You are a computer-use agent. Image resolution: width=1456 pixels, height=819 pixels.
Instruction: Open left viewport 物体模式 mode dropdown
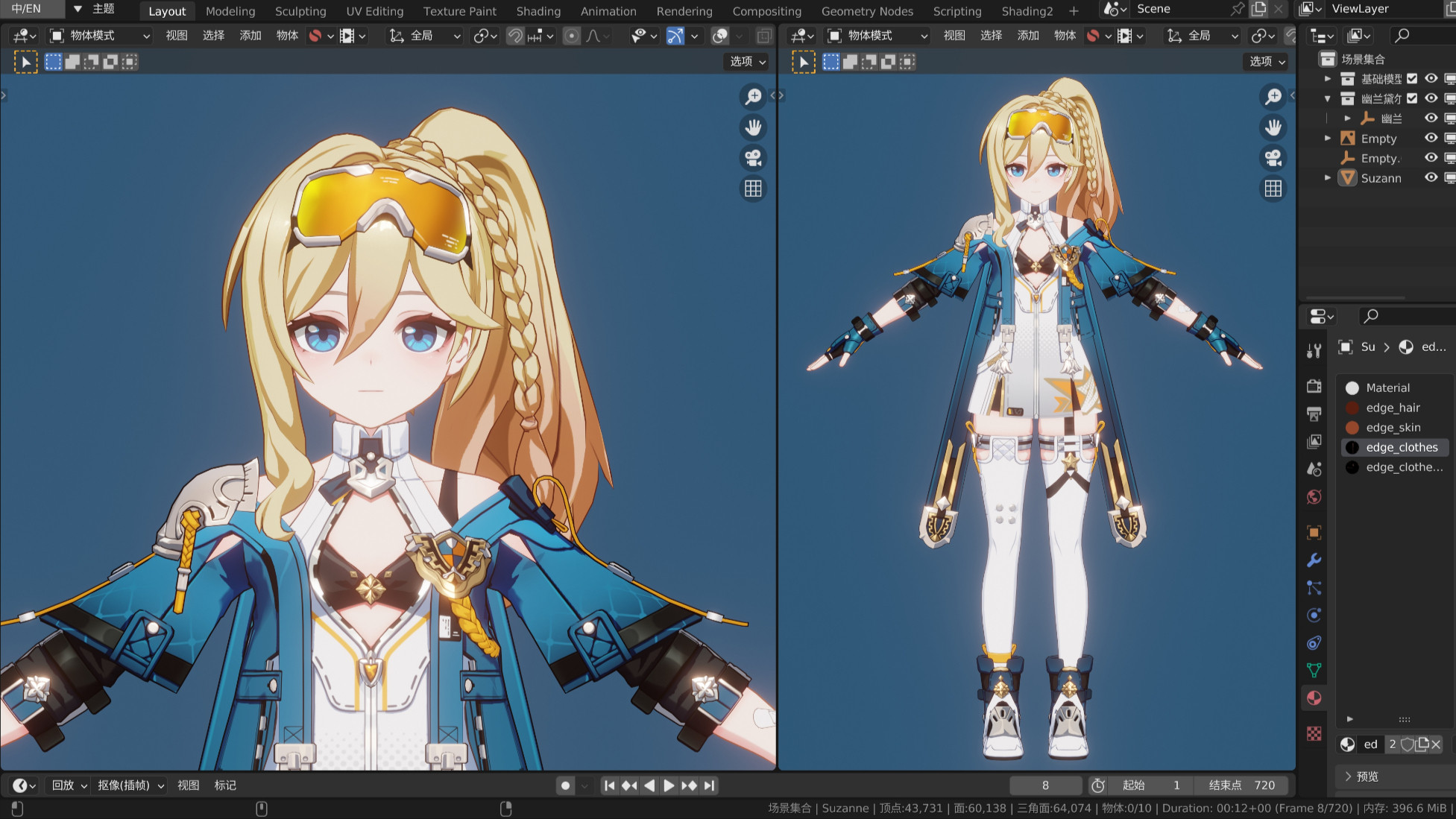(100, 36)
